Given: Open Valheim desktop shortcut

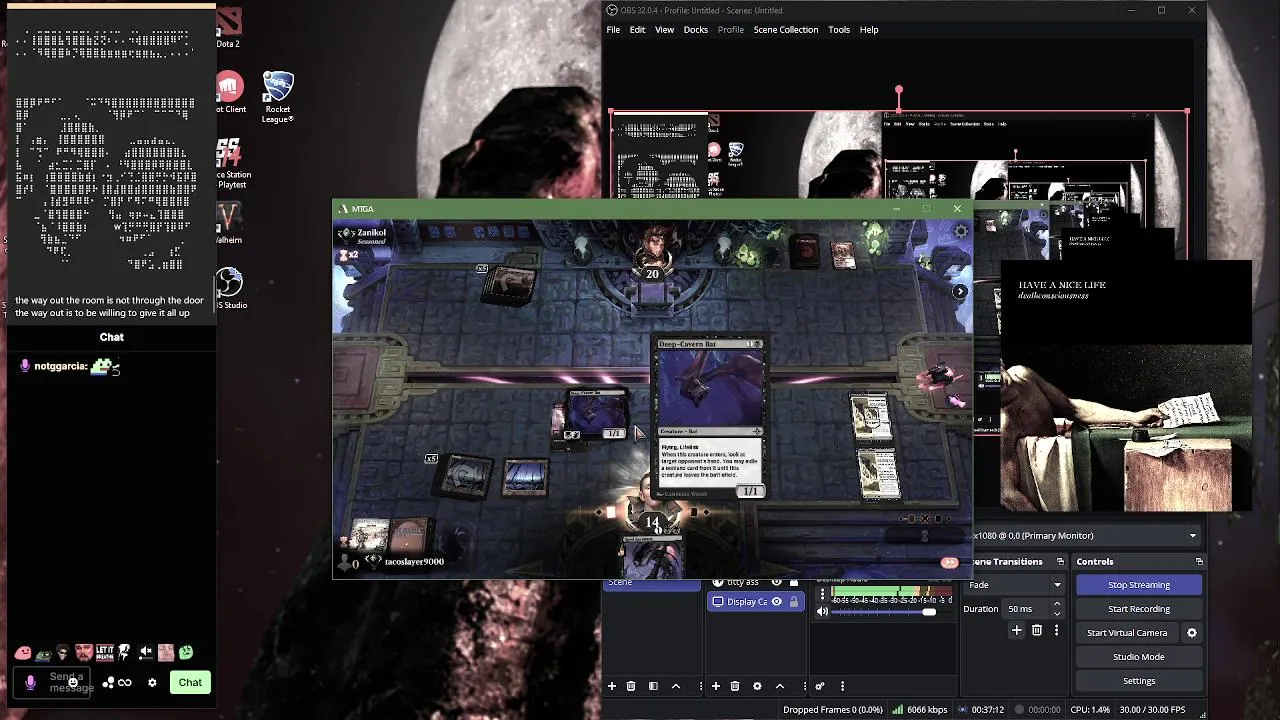Looking at the screenshot, I should click(x=230, y=224).
